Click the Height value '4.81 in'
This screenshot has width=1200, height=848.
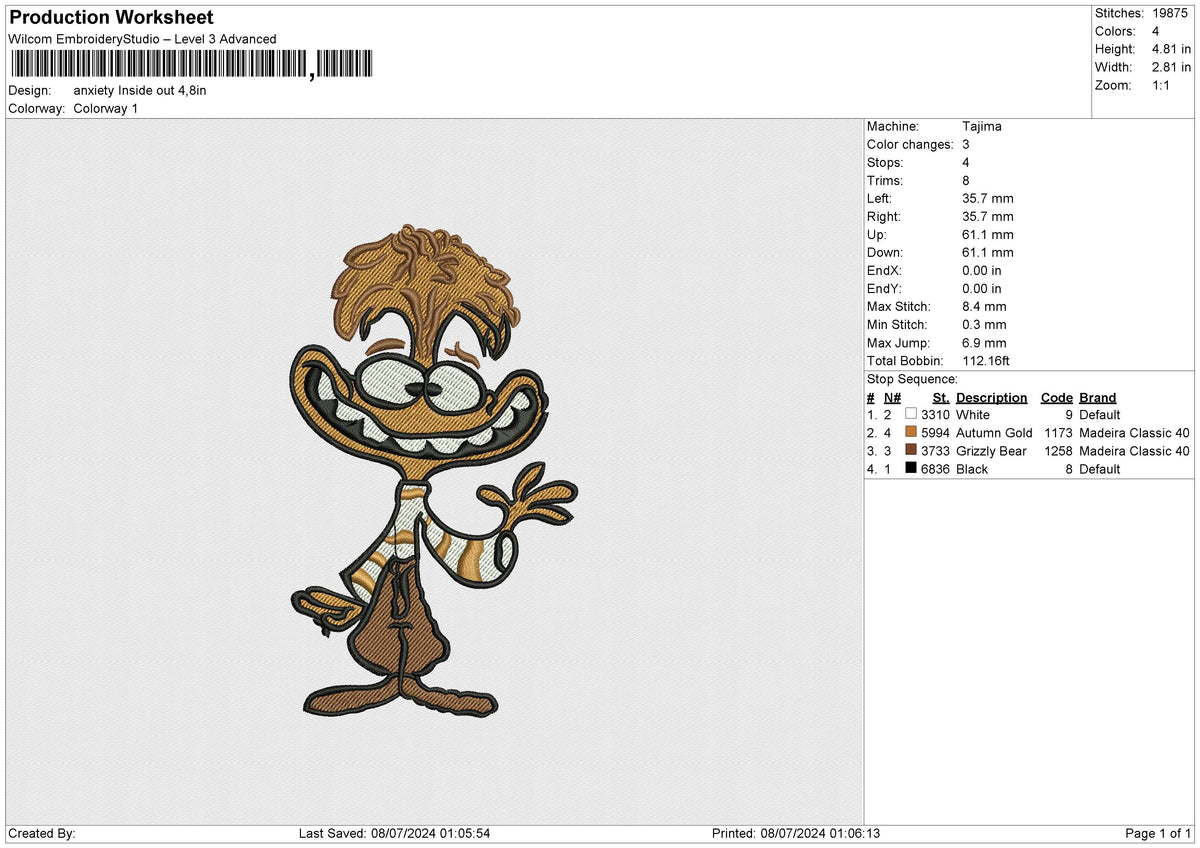(1170, 49)
